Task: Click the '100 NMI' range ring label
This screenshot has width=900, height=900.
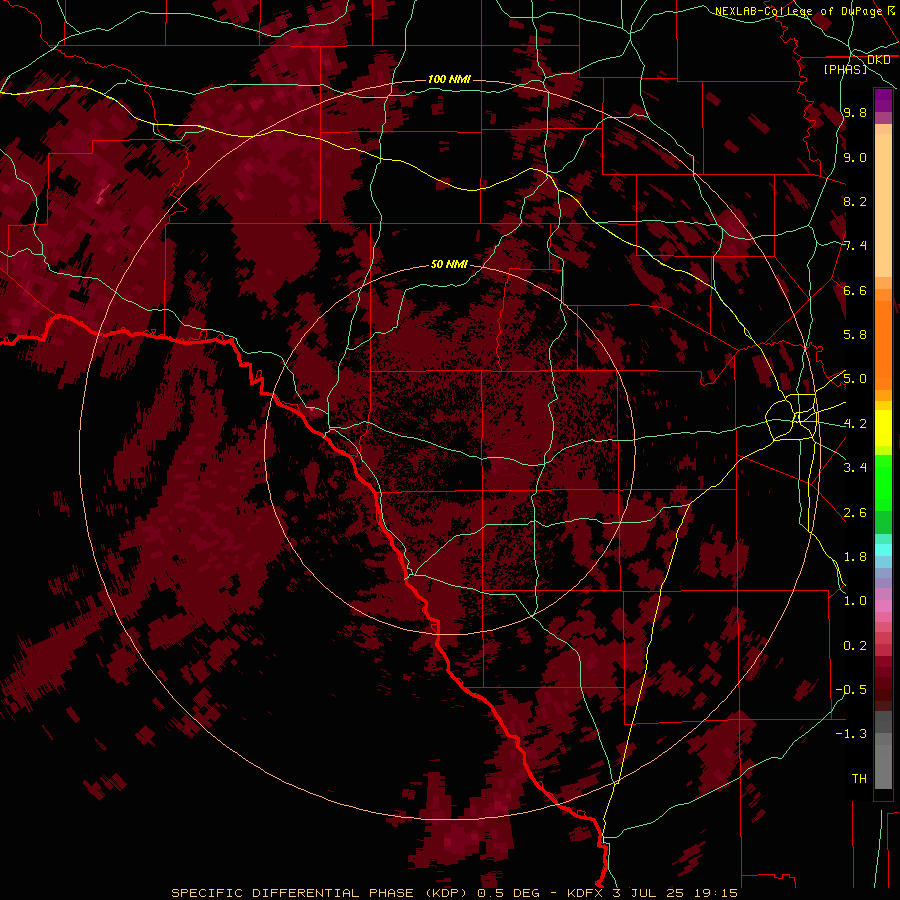Action: pyautogui.click(x=449, y=79)
